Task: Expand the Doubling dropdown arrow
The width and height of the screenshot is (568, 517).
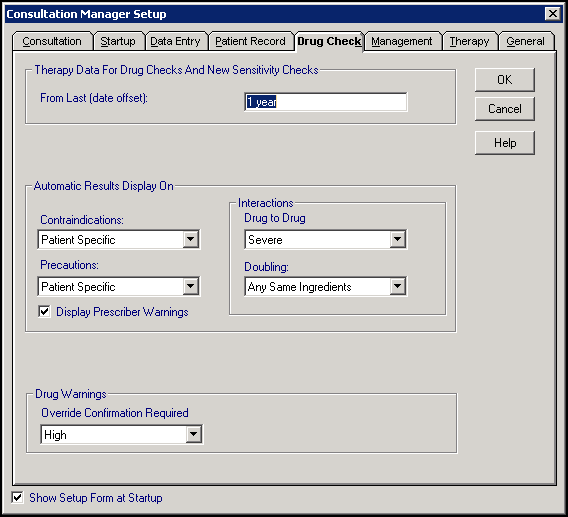Action: [397, 287]
